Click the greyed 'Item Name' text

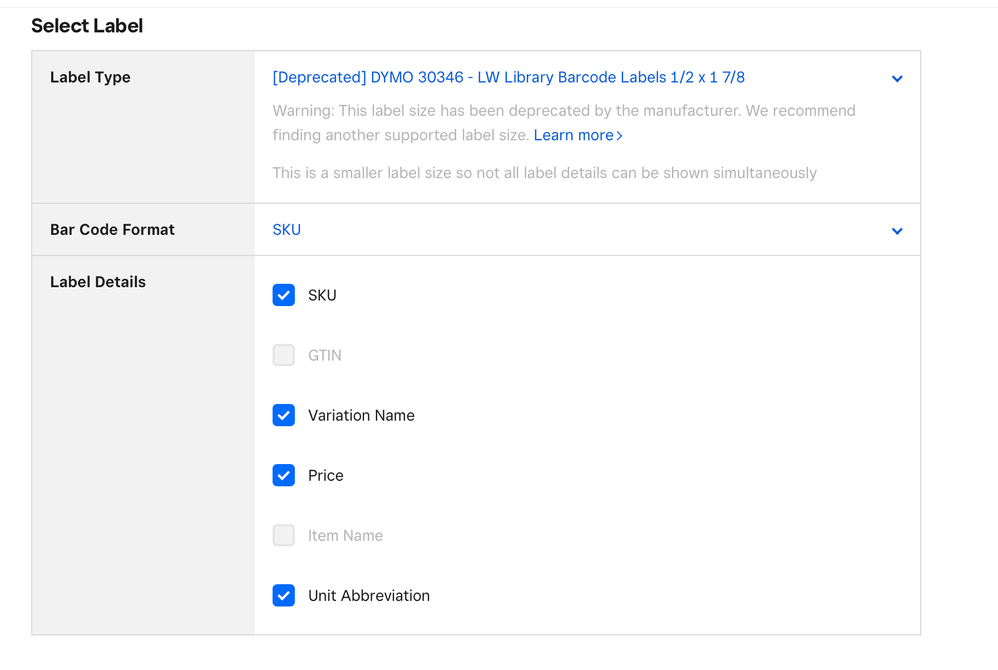tap(345, 535)
